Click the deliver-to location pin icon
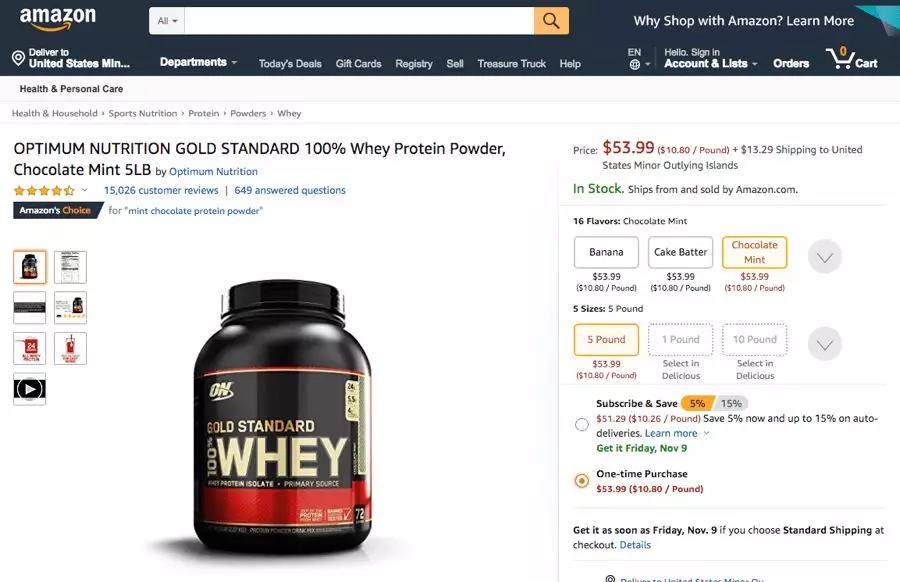 coord(18,58)
